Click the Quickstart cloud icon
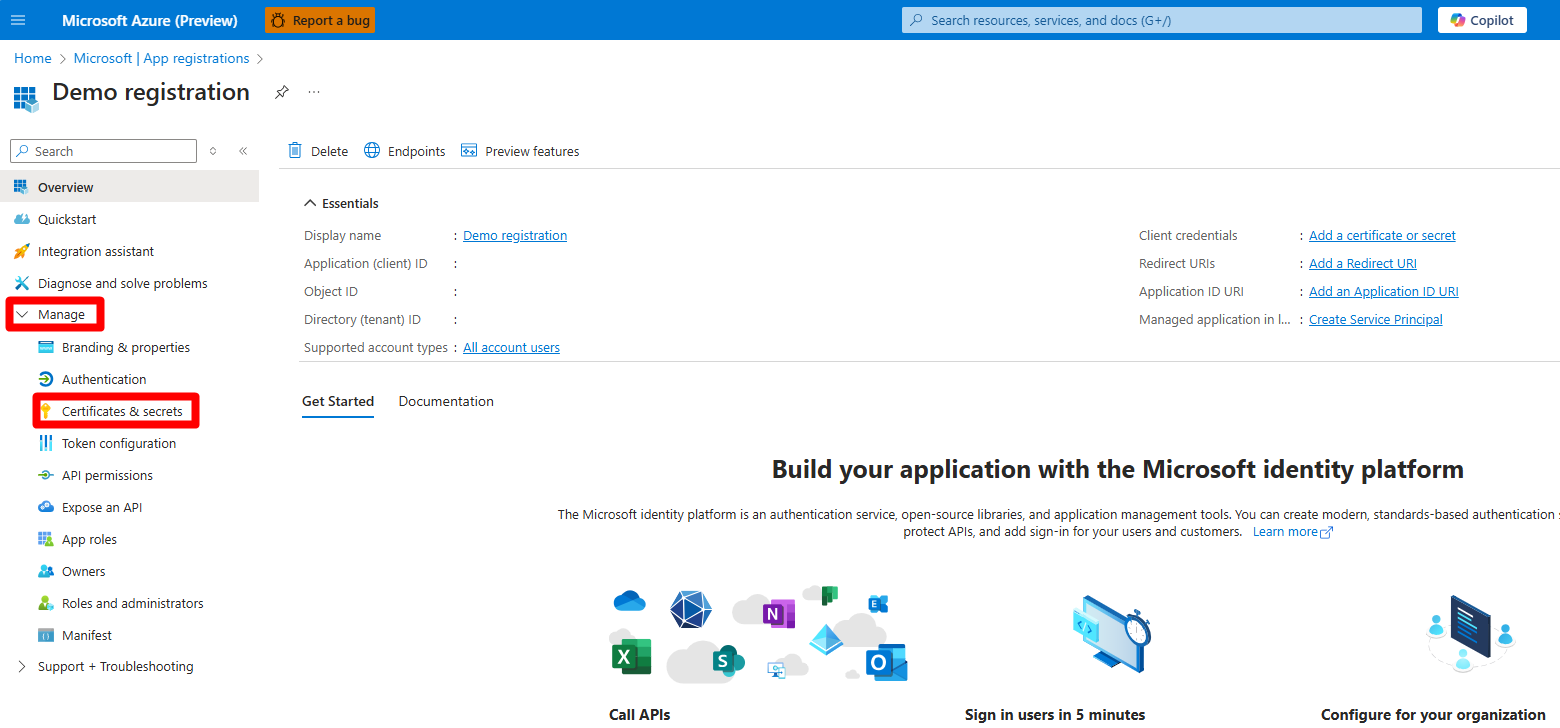Viewport: 1560px width, 728px height. point(21,219)
